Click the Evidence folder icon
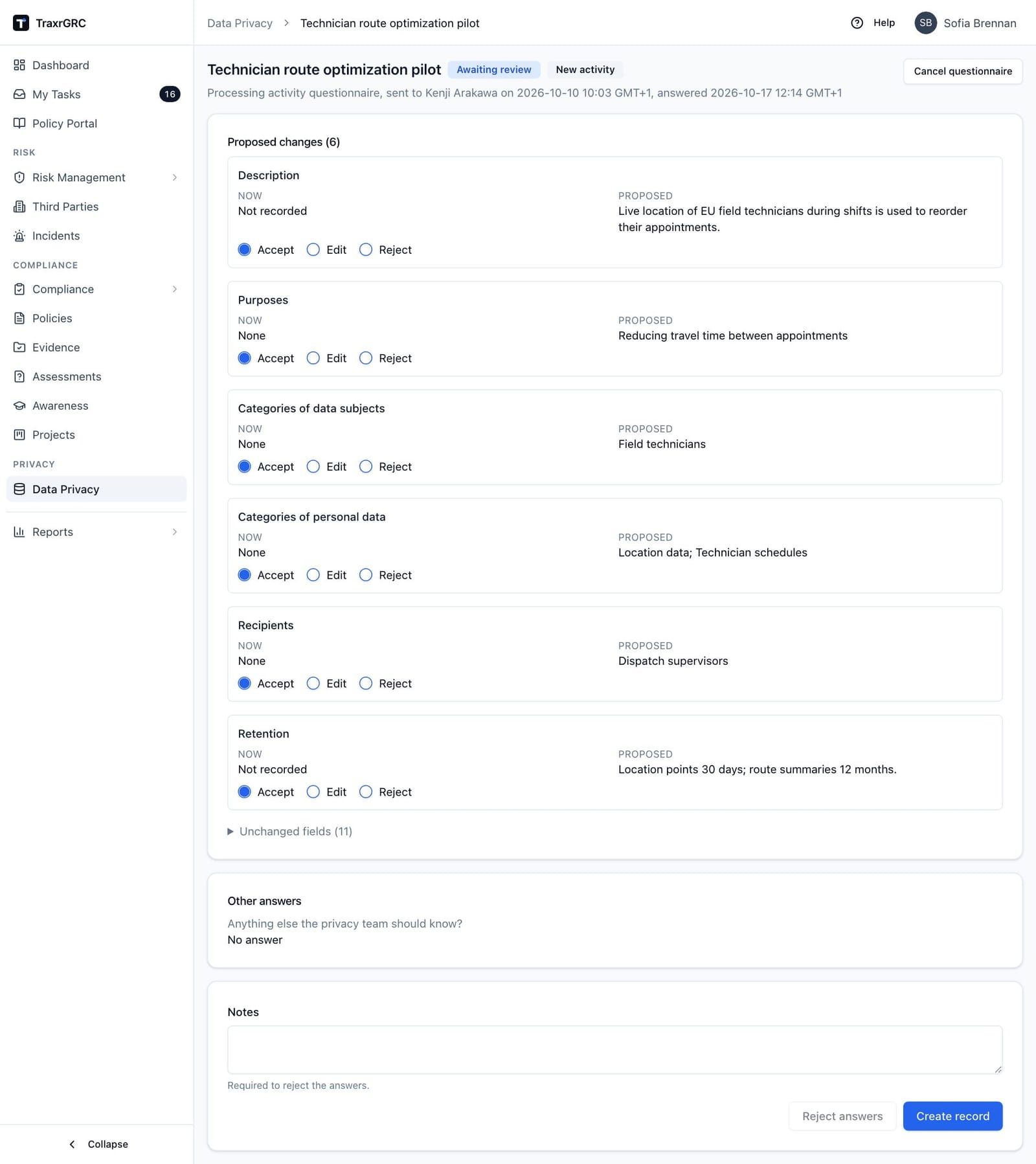The height and width of the screenshot is (1164, 1036). 19,347
